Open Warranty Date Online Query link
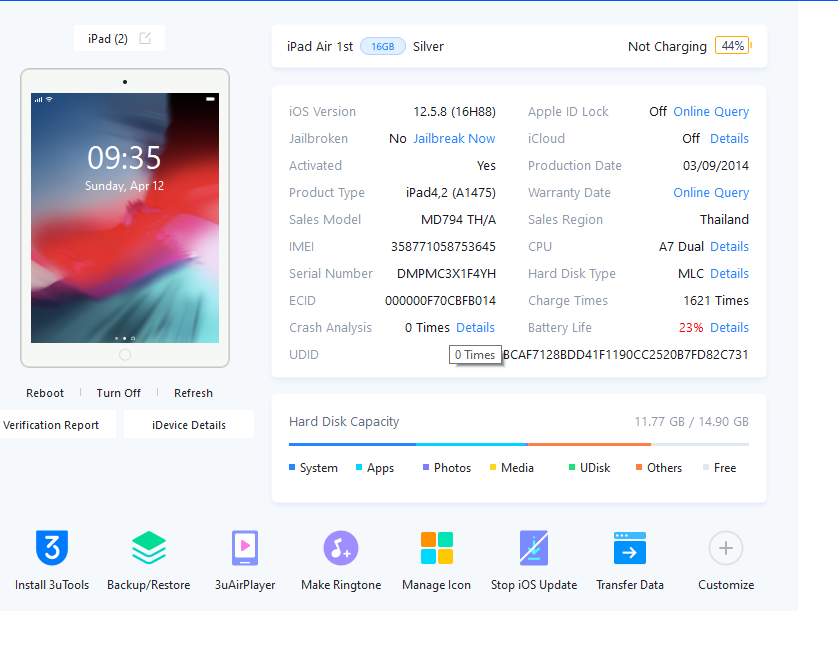 [711, 192]
